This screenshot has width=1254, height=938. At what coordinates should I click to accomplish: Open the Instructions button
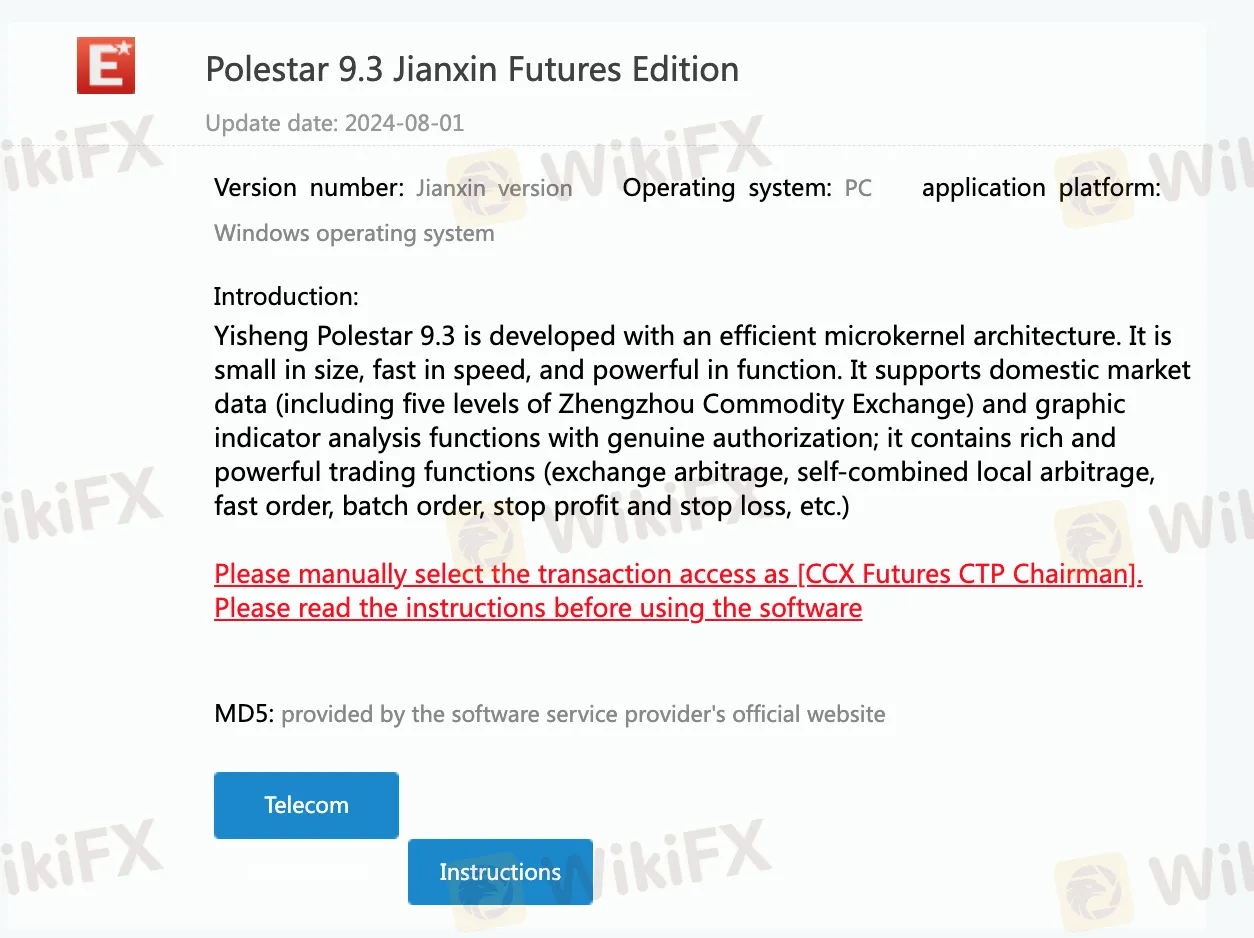[x=500, y=872]
